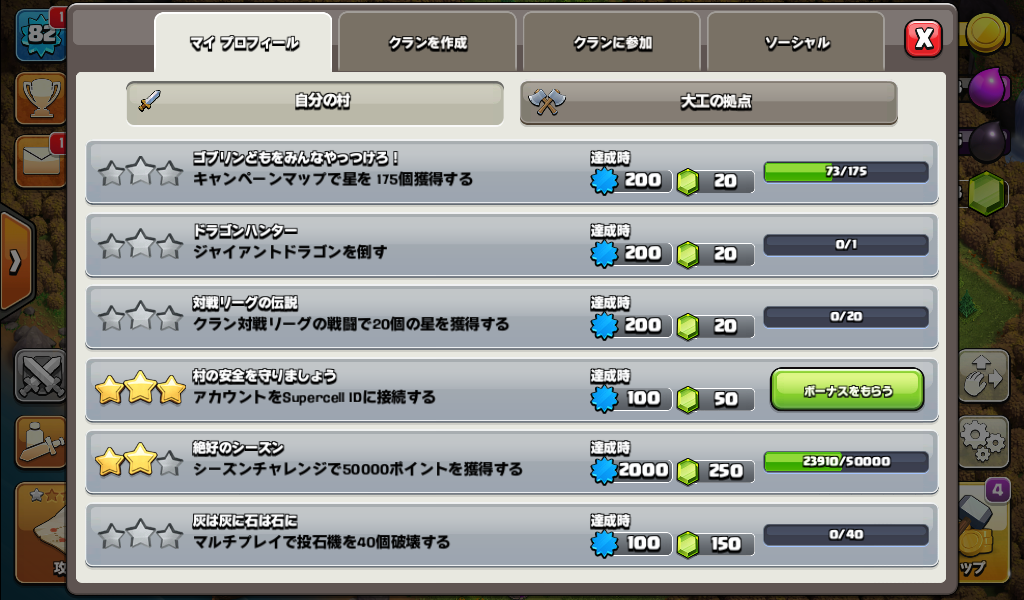Click the level 82 experience badge
1024x600 pixels.
(x=40, y=33)
